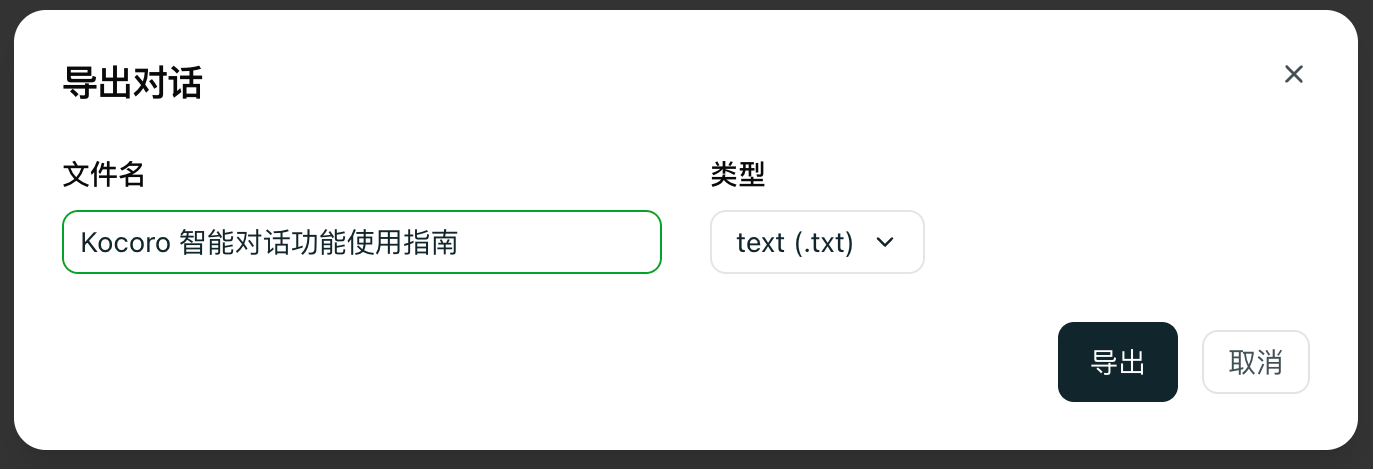Click the 导出对话 dialog title
The width and height of the screenshot is (1374, 470).
[132, 83]
